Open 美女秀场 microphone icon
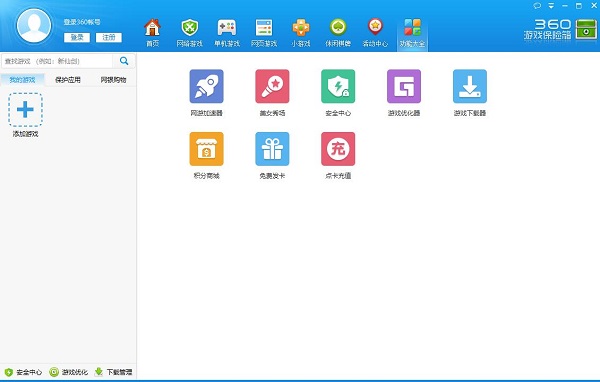The height and width of the screenshot is (382, 600). pos(272,86)
